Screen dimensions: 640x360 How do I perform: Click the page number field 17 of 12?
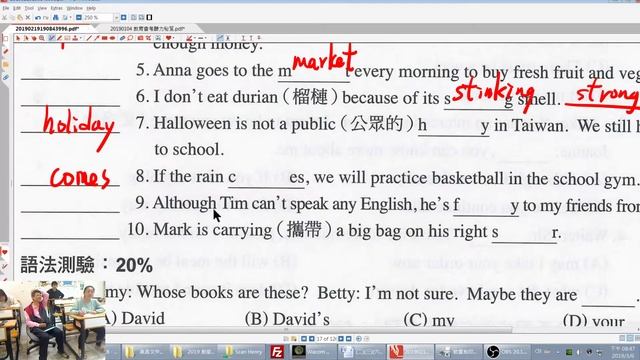(x=326, y=339)
